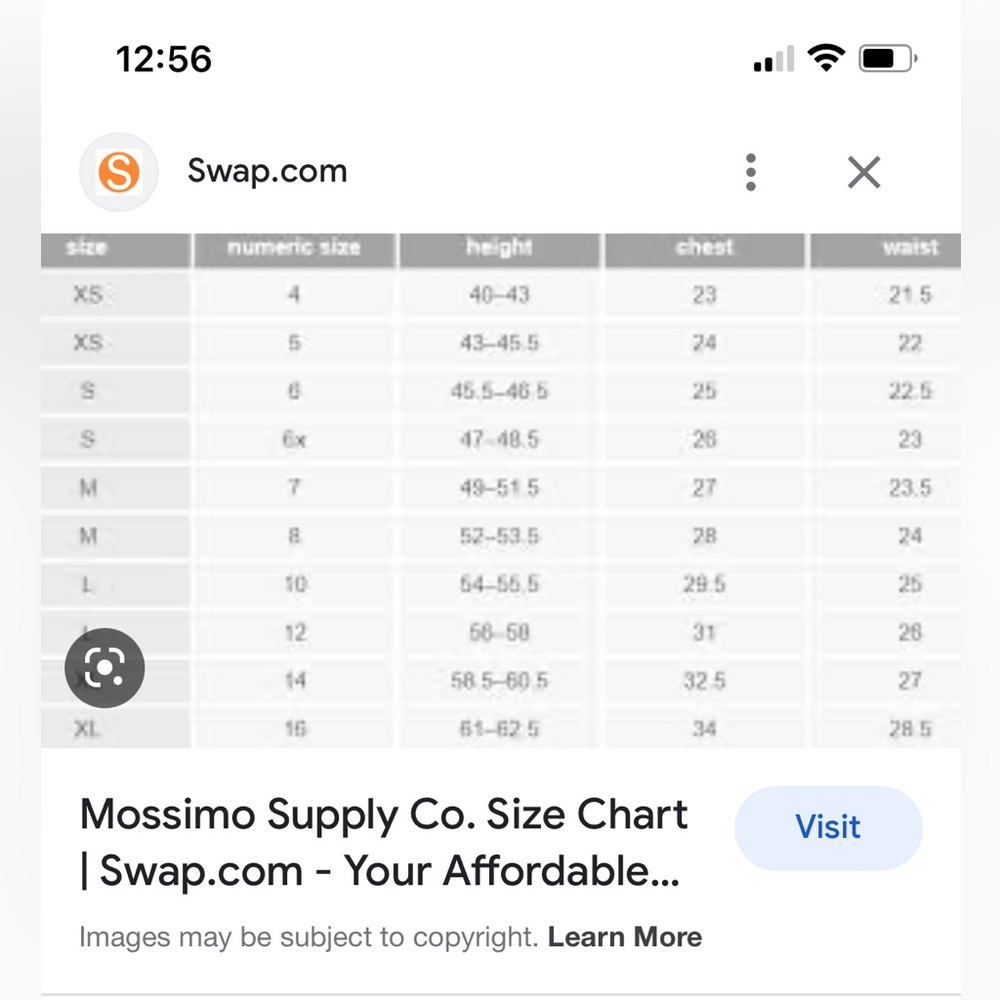Tap the XL row with numeric size 16

click(501, 728)
